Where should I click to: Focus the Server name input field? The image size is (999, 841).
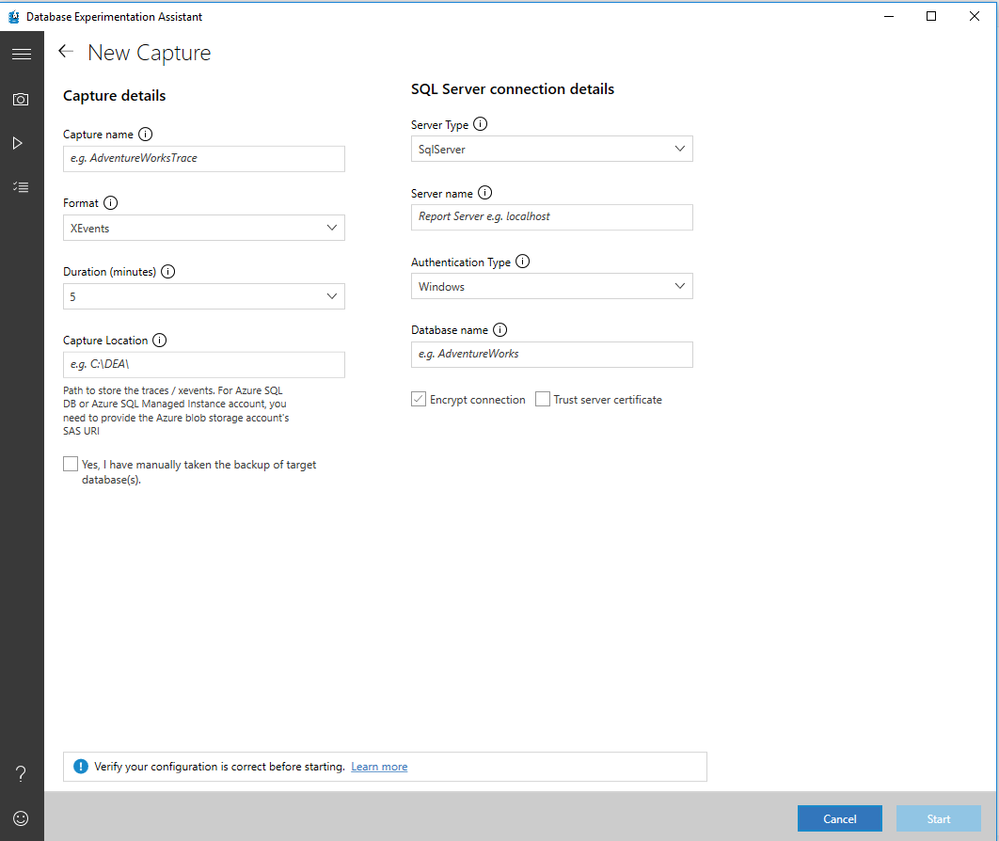click(x=552, y=217)
